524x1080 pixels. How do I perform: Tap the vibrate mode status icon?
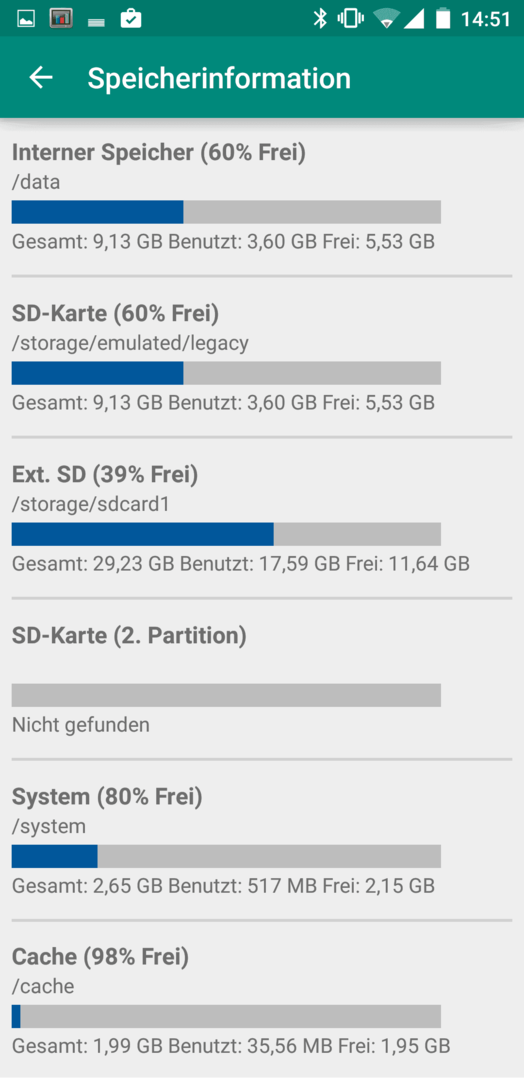tap(350, 19)
